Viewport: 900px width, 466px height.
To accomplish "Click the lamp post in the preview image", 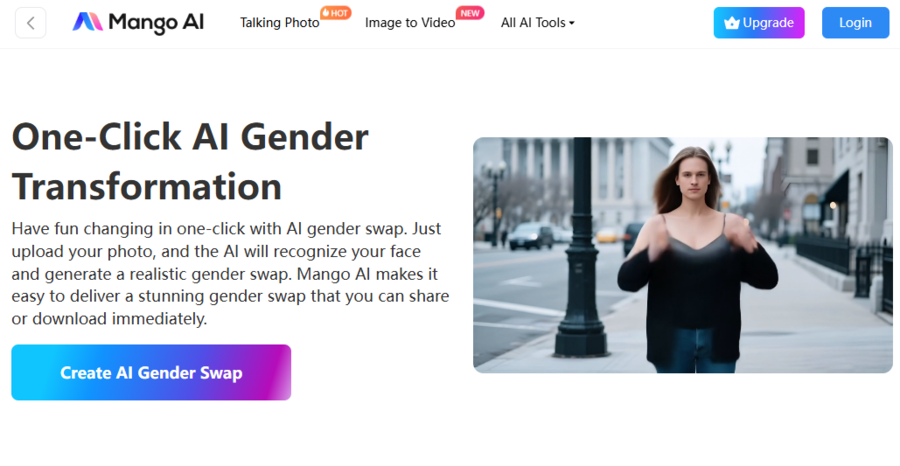I will [581, 247].
